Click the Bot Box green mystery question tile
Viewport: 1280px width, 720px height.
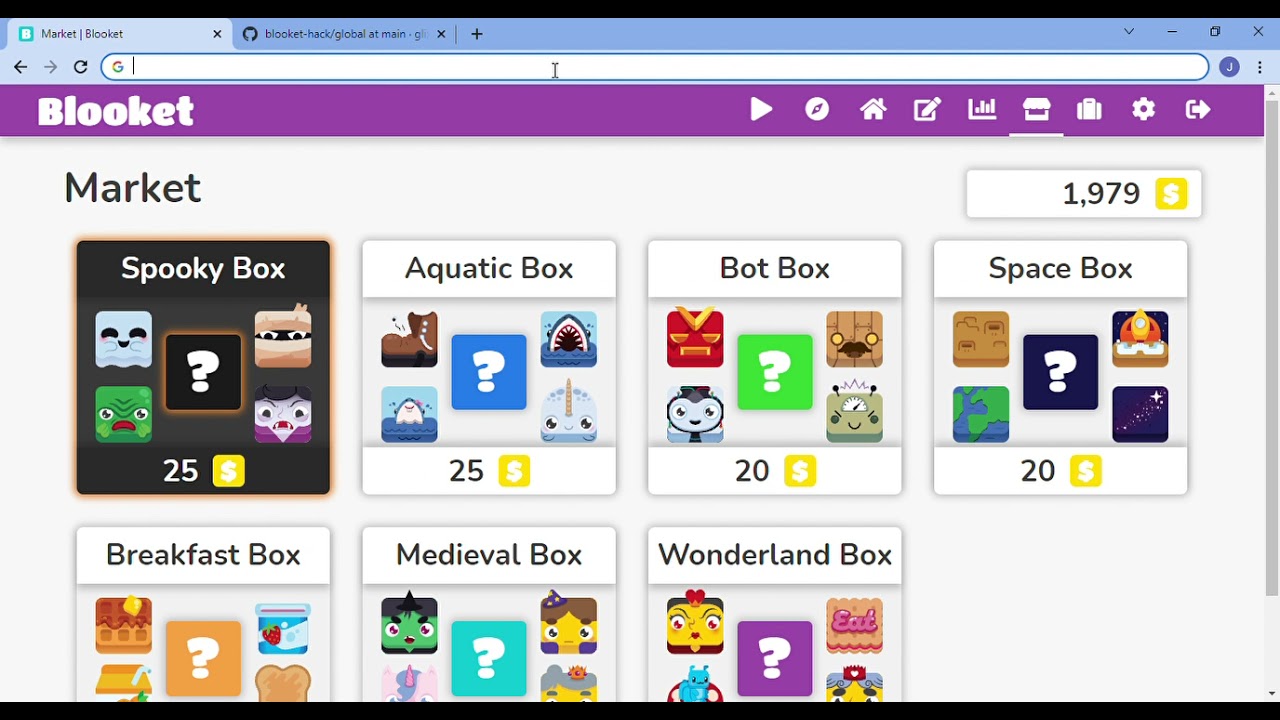coord(775,372)
